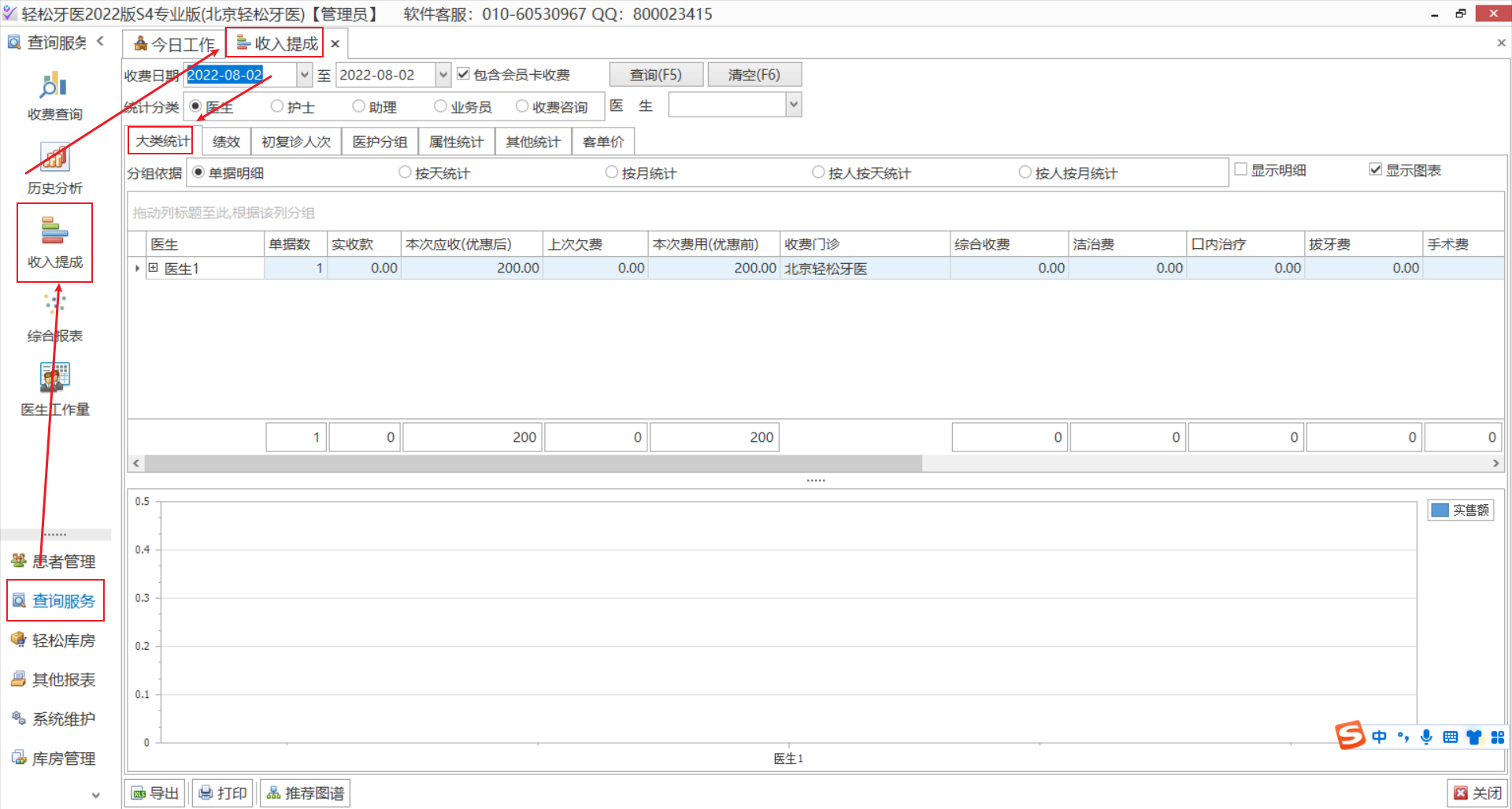Click the Sogou microphone voice input icon

click(x=1426, y=737)
